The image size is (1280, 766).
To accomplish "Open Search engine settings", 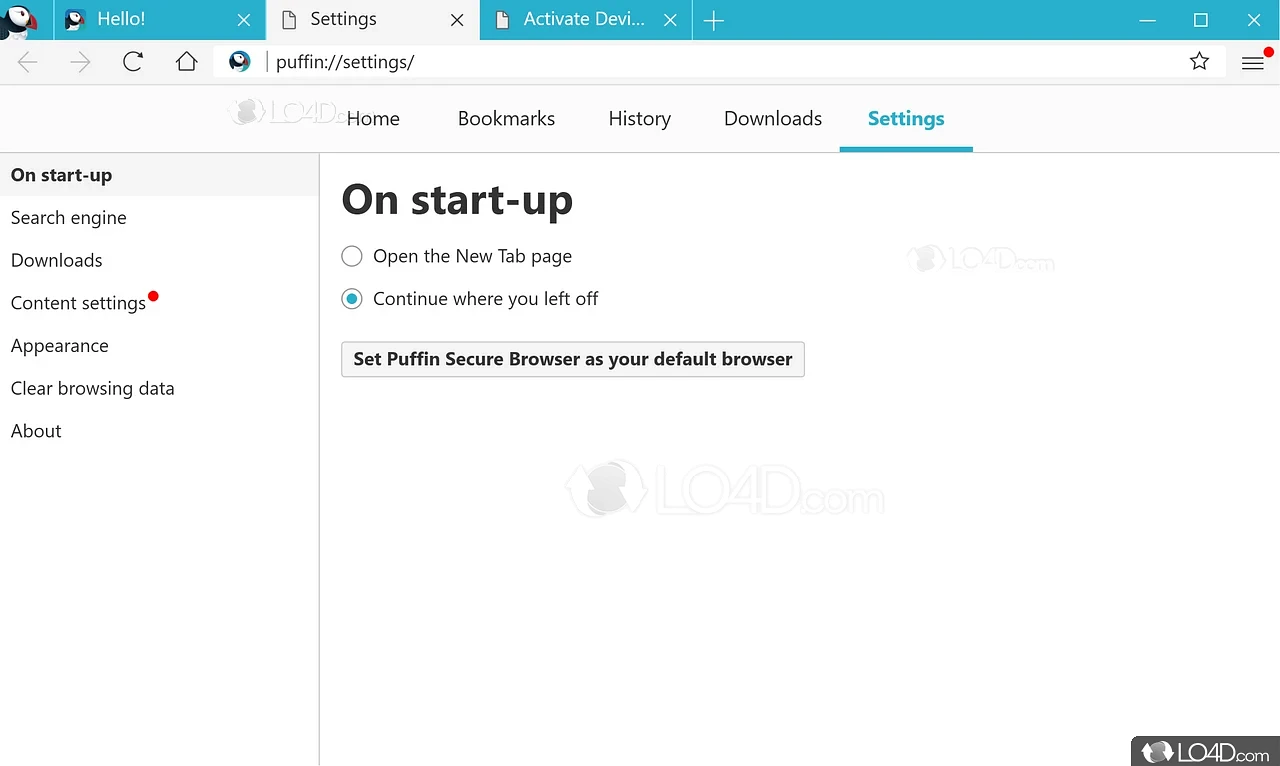I will point(160,218).
